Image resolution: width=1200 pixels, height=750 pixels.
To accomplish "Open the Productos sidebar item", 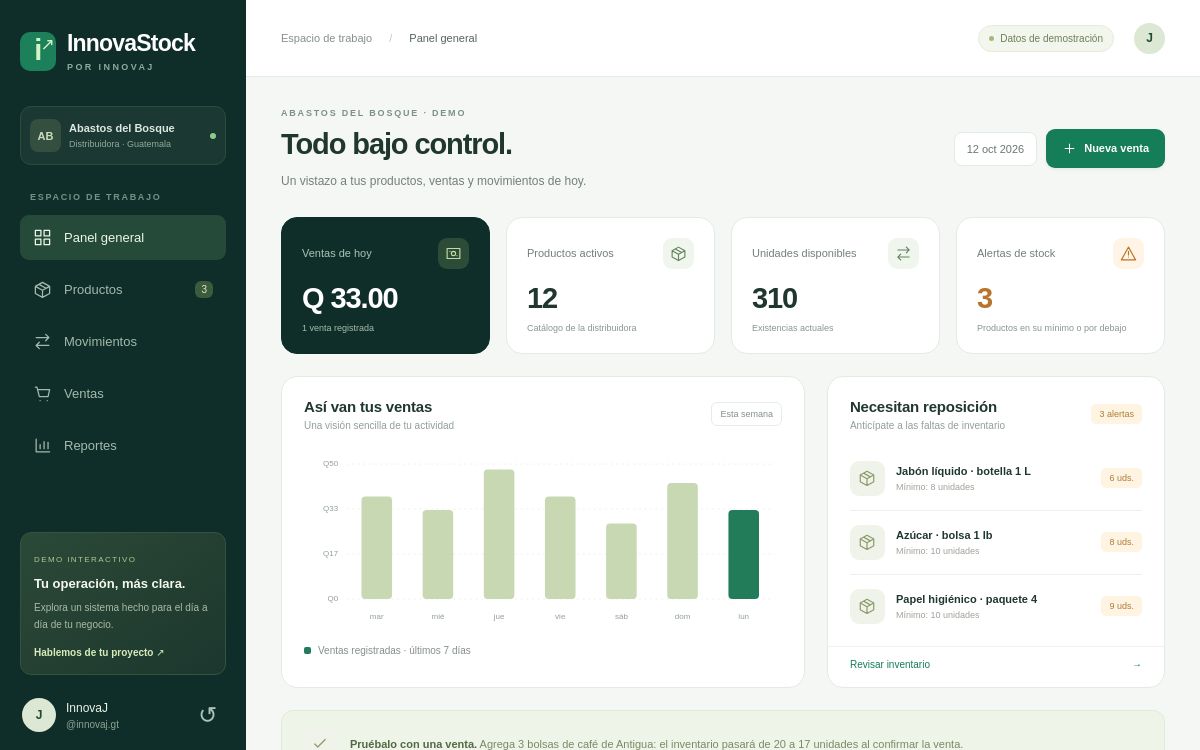I will [123, 289].
